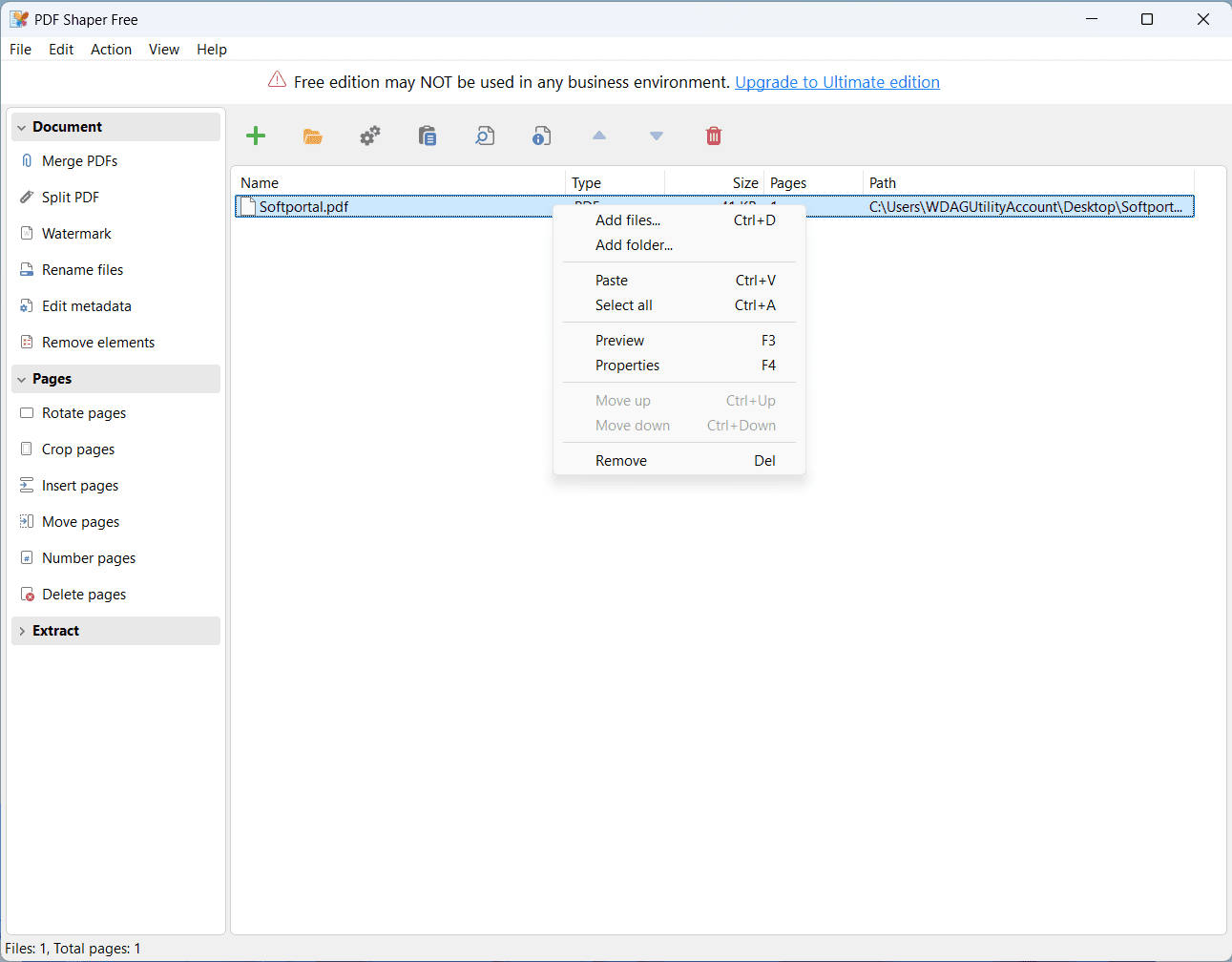Click the green plus Add files toolbar icon
The height and width of the screenshot is (962, 1232).
(256, 136)
